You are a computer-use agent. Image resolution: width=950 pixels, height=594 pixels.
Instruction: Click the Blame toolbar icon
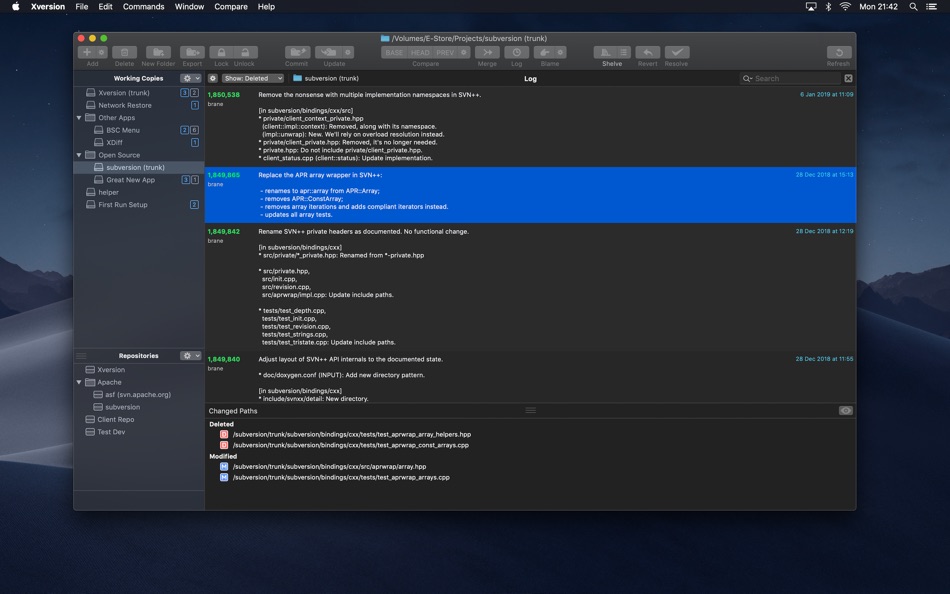(545, 52)
